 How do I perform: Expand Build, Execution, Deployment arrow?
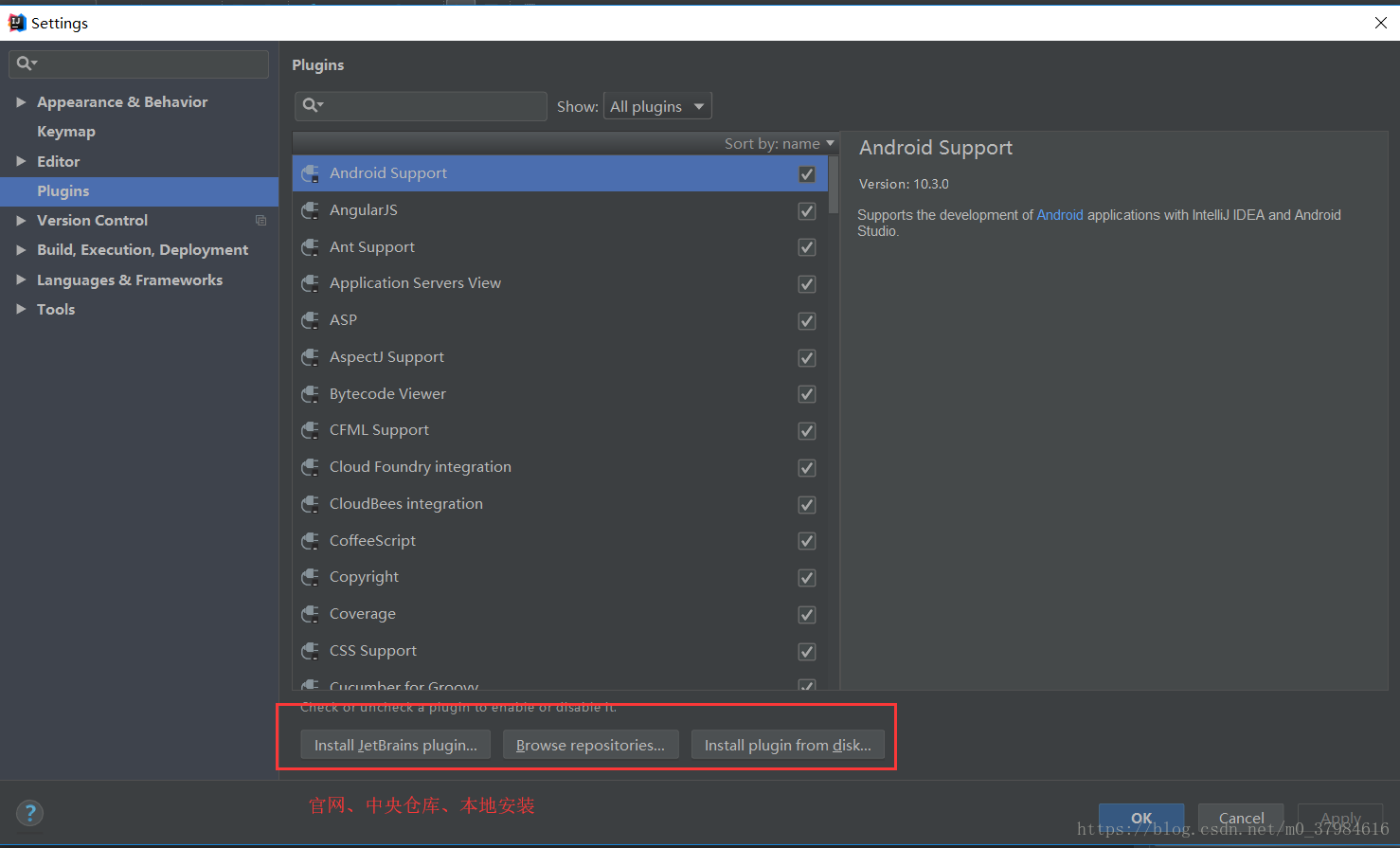tap(21, 250)
